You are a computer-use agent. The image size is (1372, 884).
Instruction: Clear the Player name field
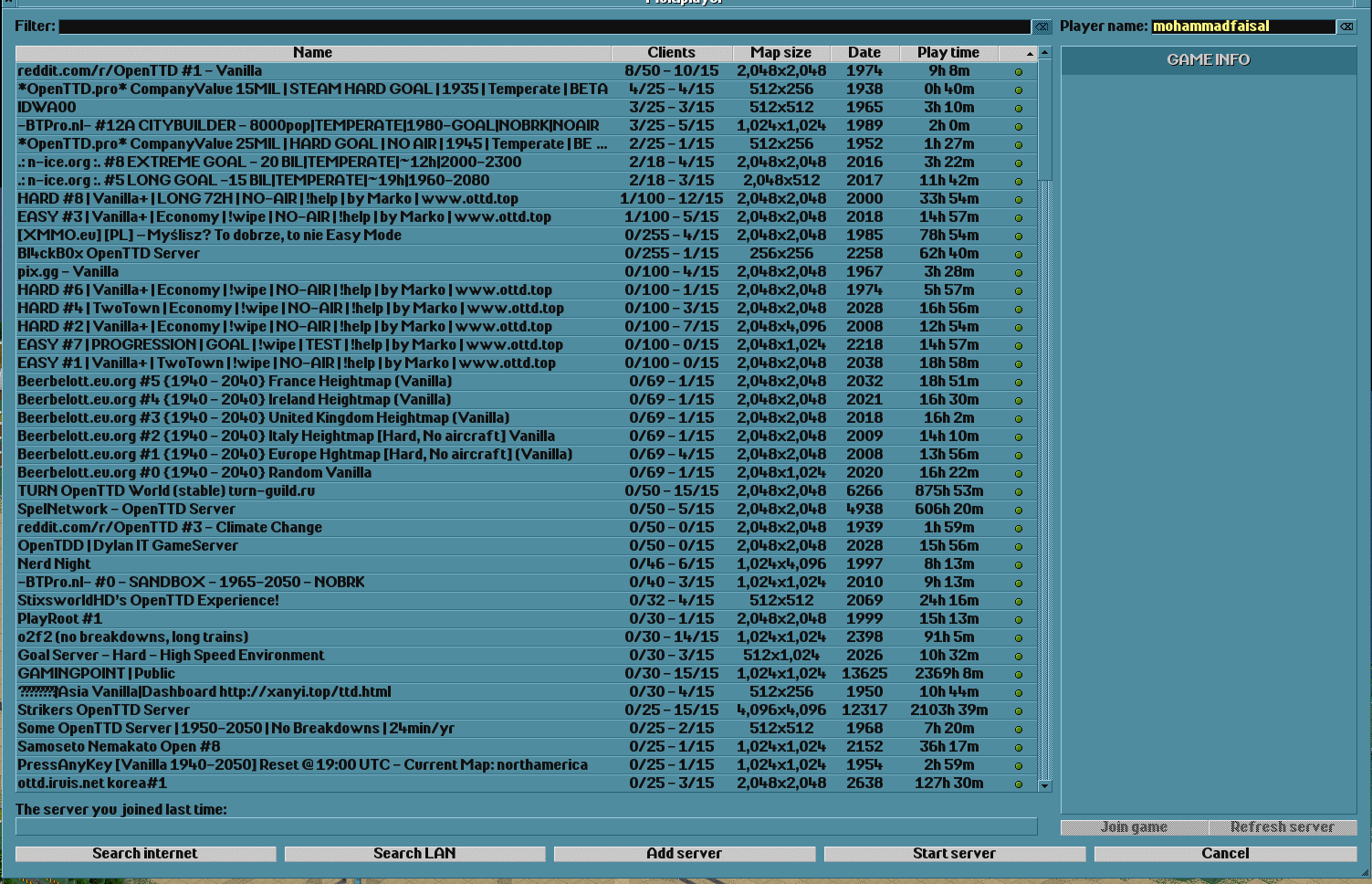point(1346,26)
